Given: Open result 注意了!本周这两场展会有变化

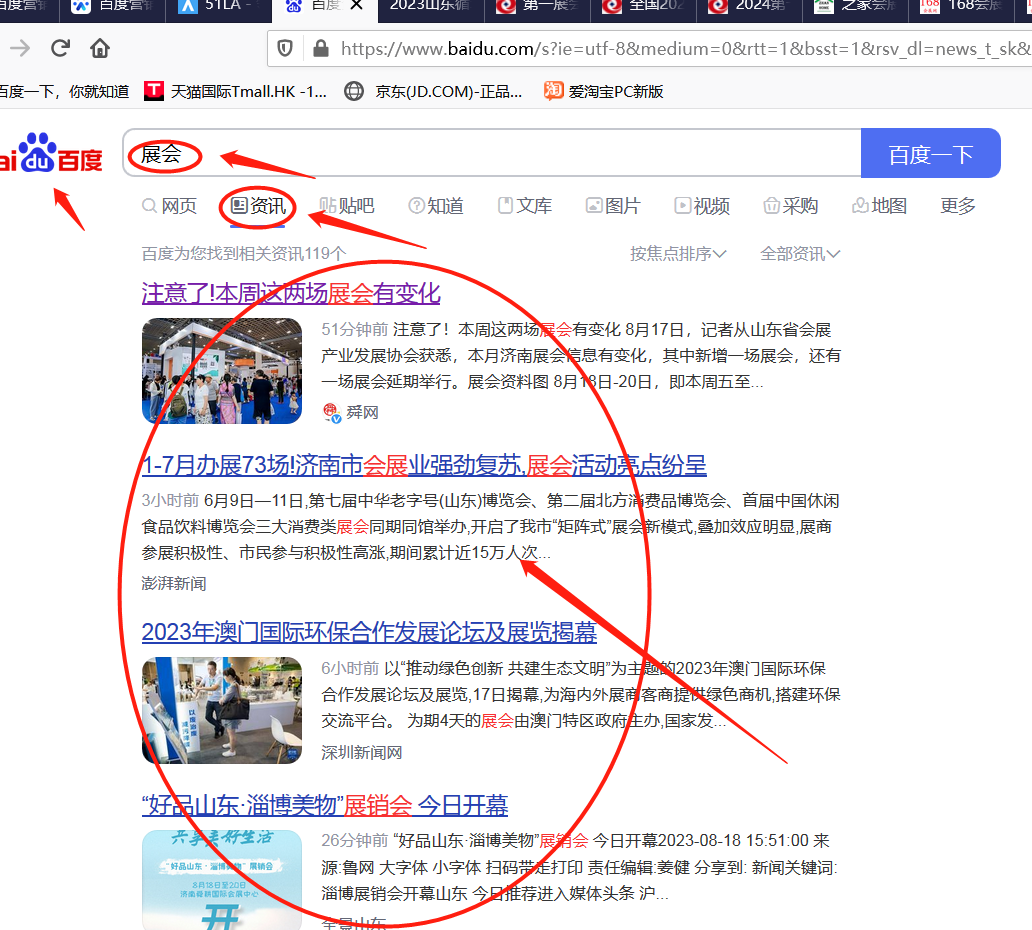Looking at the screenshot, I should 291,294.
